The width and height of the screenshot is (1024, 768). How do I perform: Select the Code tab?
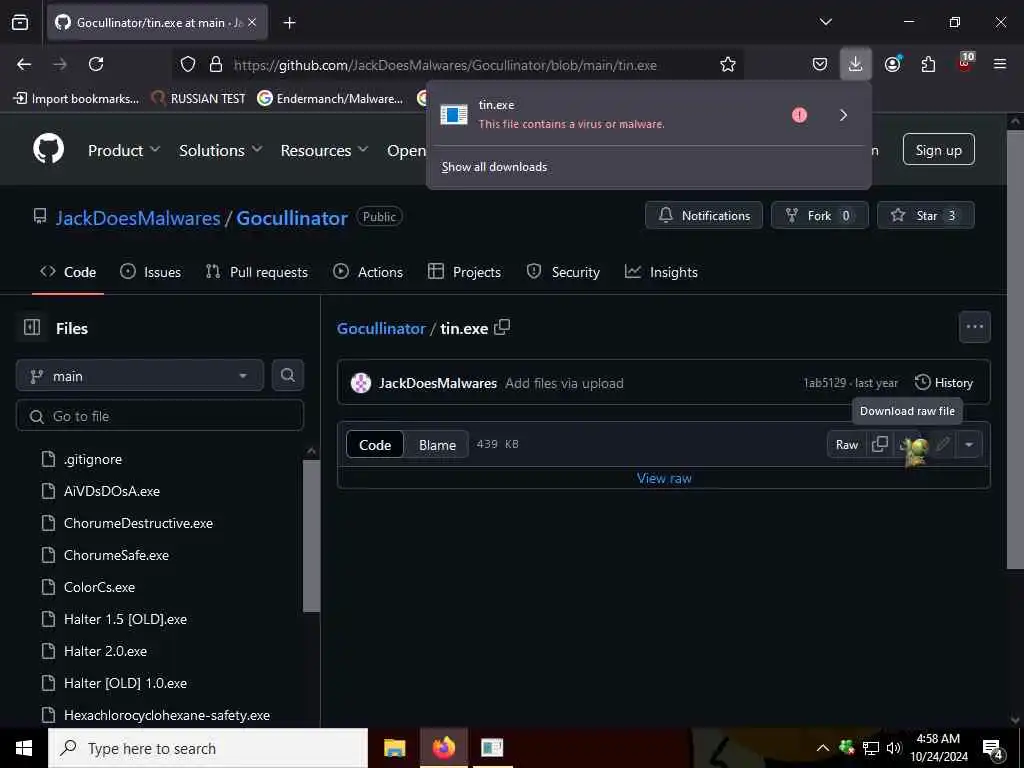(x=68, y=272)
